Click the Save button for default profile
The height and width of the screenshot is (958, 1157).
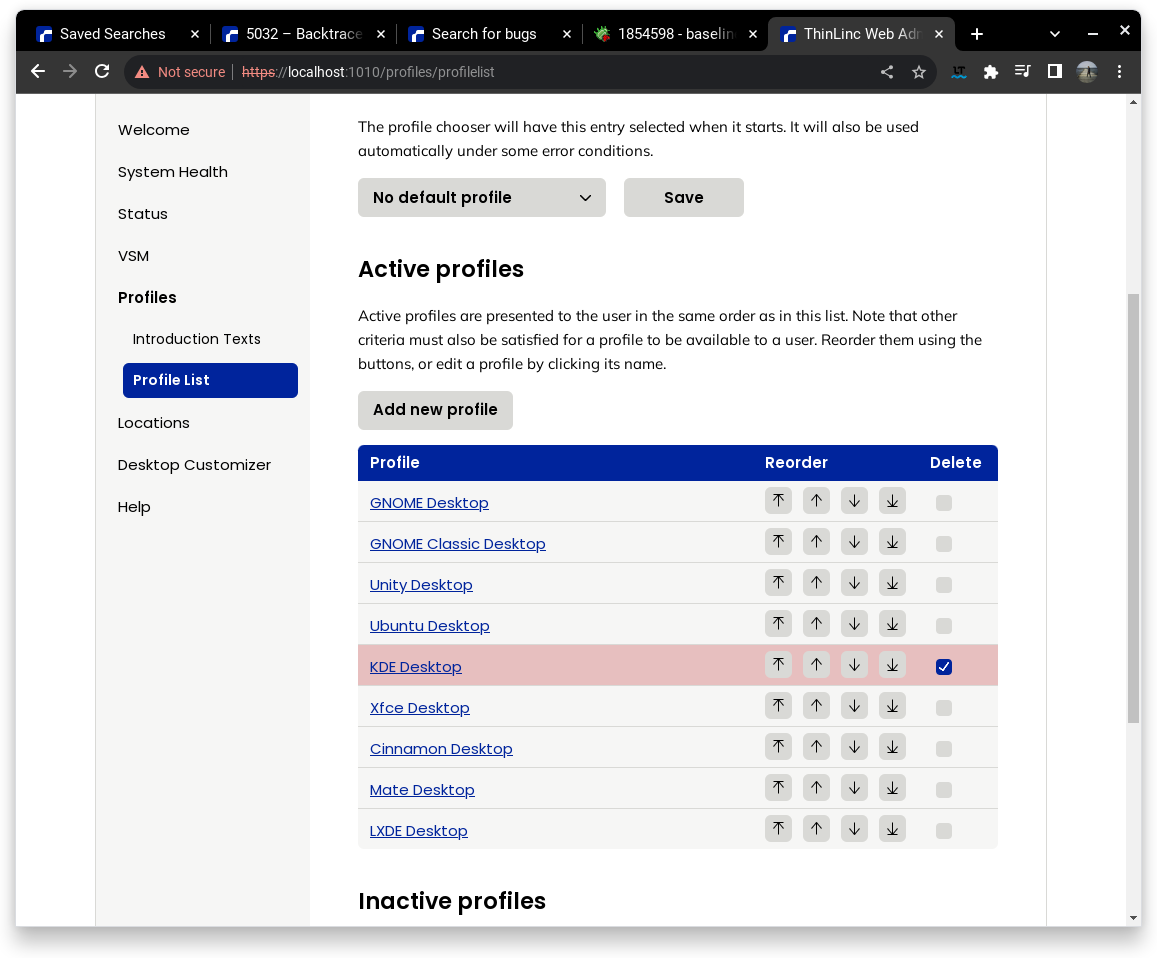tap(683, 198)
